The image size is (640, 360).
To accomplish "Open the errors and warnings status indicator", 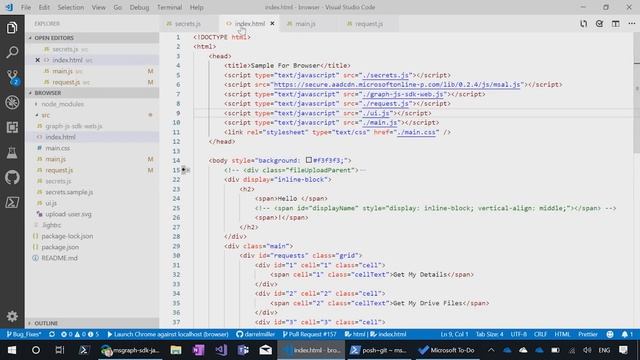I will pyautogui.click(x=80, y=334).
